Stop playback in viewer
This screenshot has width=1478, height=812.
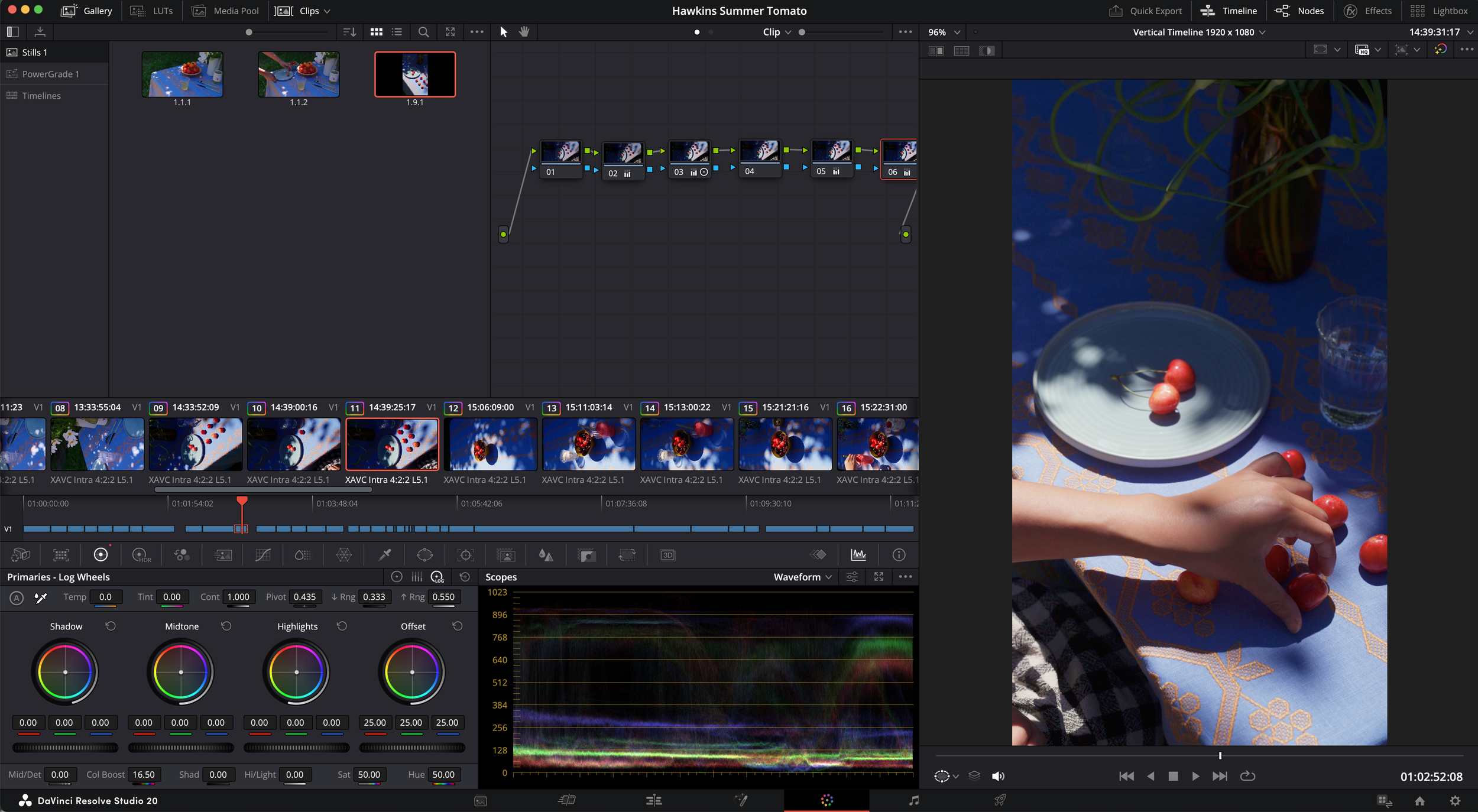point(1173,777)
